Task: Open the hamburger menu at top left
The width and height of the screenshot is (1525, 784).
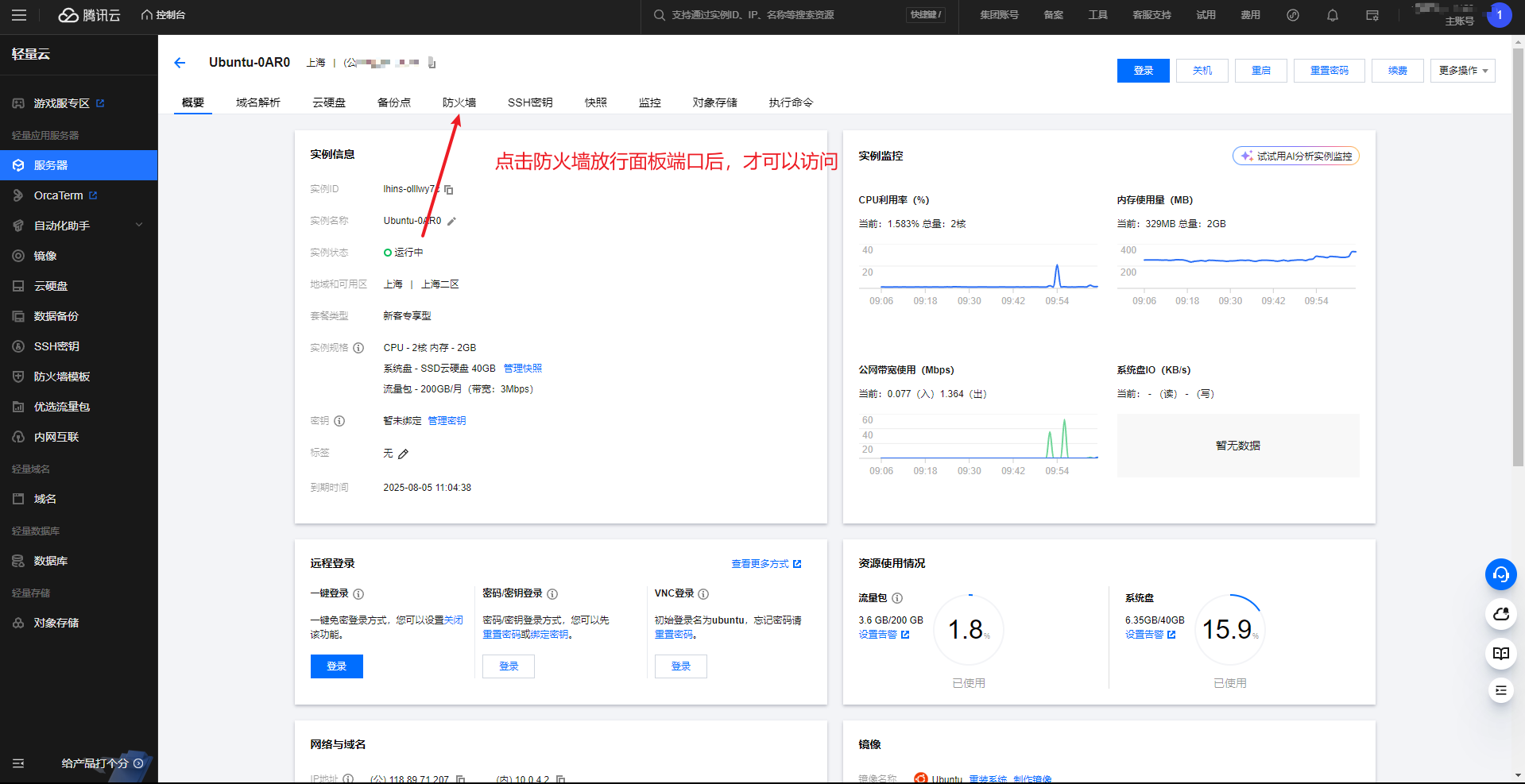Action: pyautogui.click(x=19, y=15)
